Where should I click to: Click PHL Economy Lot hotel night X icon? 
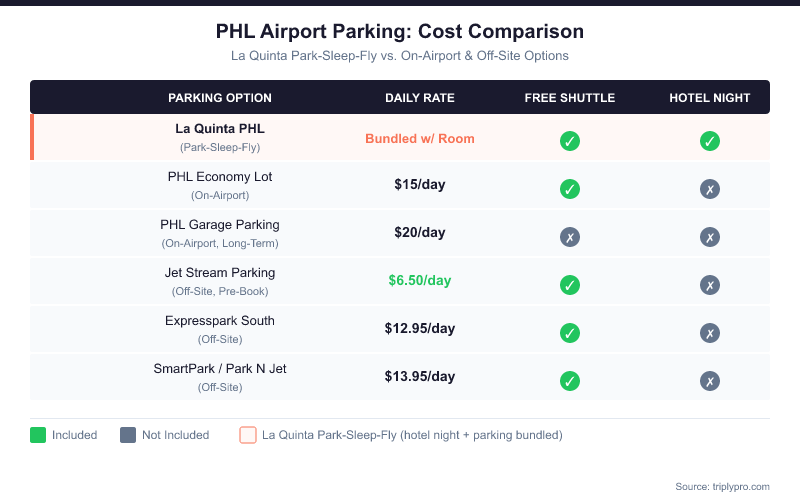(x=710, y=189)
